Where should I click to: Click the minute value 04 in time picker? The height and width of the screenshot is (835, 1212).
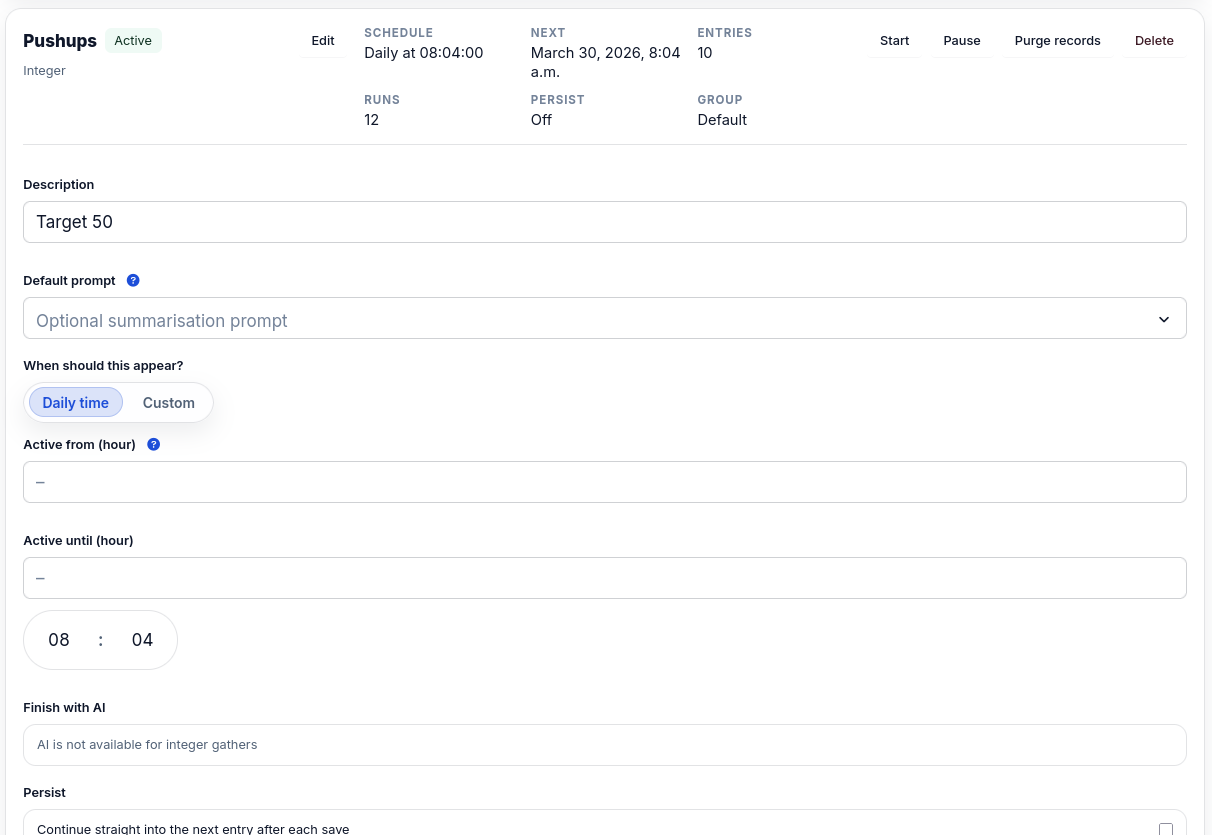click(142, 640)
